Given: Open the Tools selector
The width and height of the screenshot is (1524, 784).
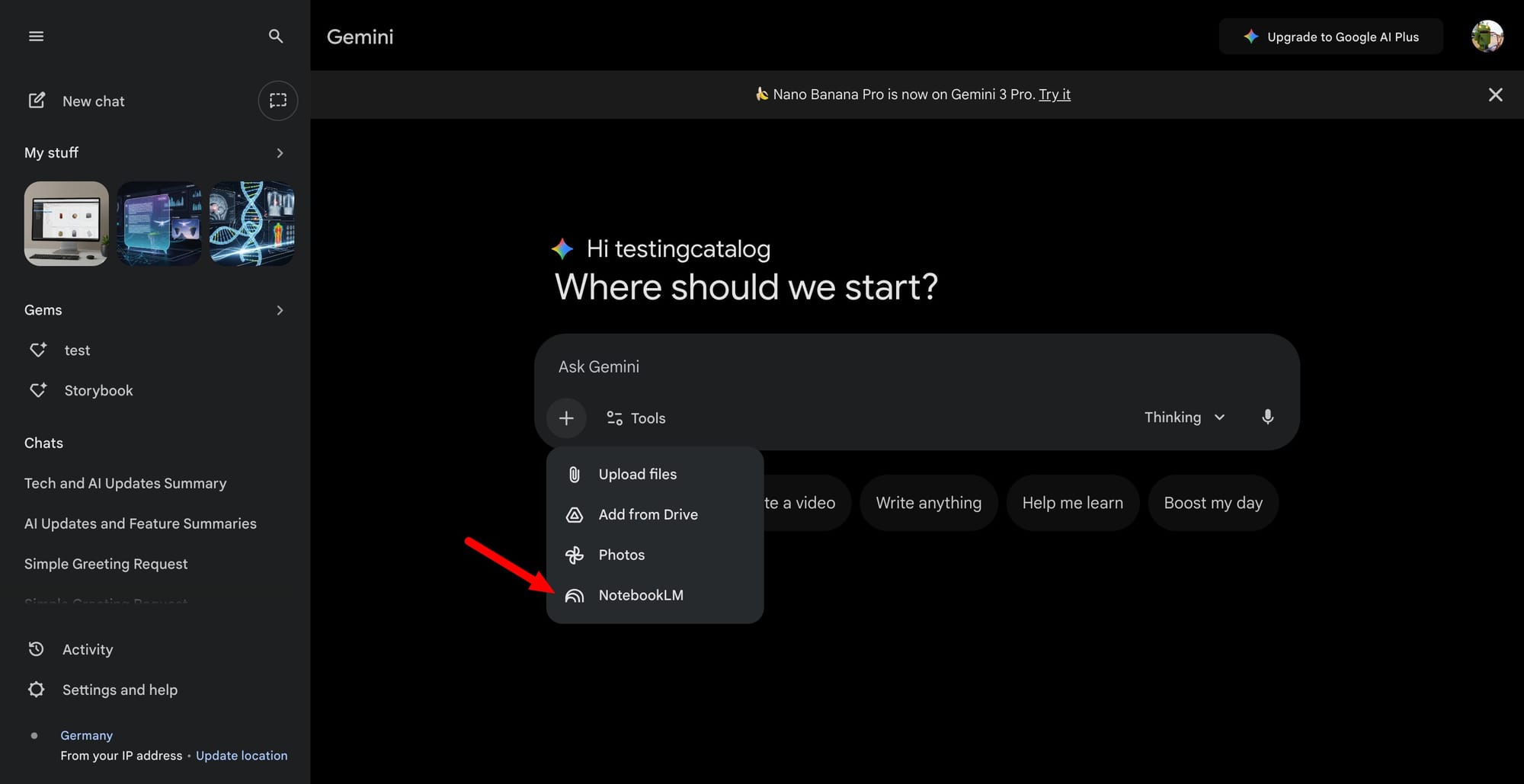Looking at the screenshot, I should (636, 418).
